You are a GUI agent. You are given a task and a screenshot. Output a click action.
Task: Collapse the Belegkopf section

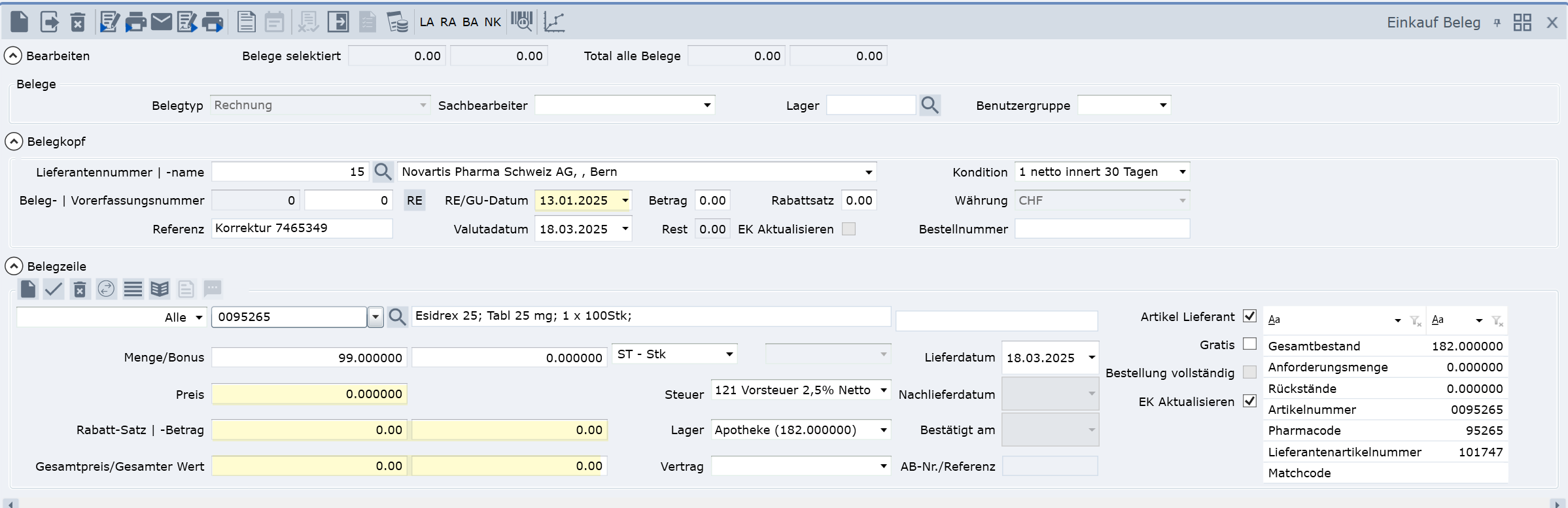pyautogui.click(x=14, y=141)
